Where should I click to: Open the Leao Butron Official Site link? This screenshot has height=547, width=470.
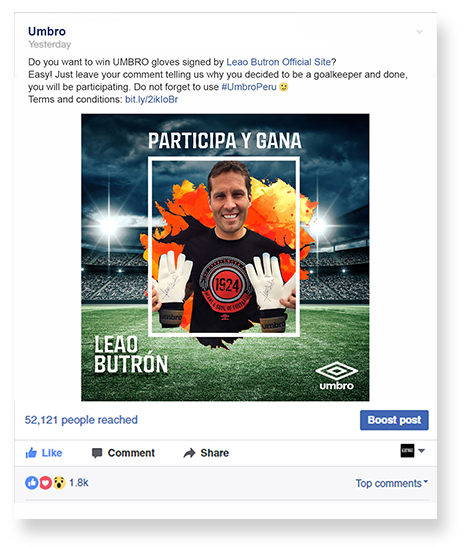coord(278,62)
